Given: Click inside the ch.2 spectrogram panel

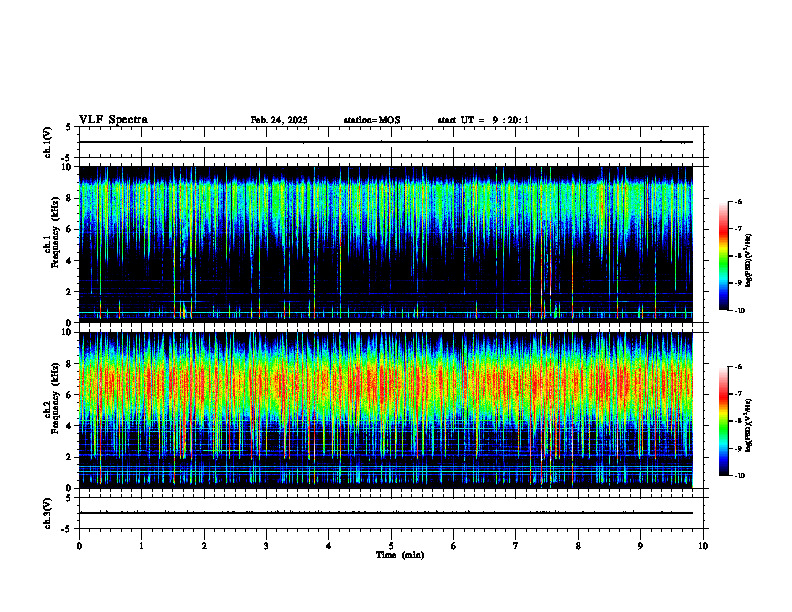Looking at the screenshot, I should 386,410.
